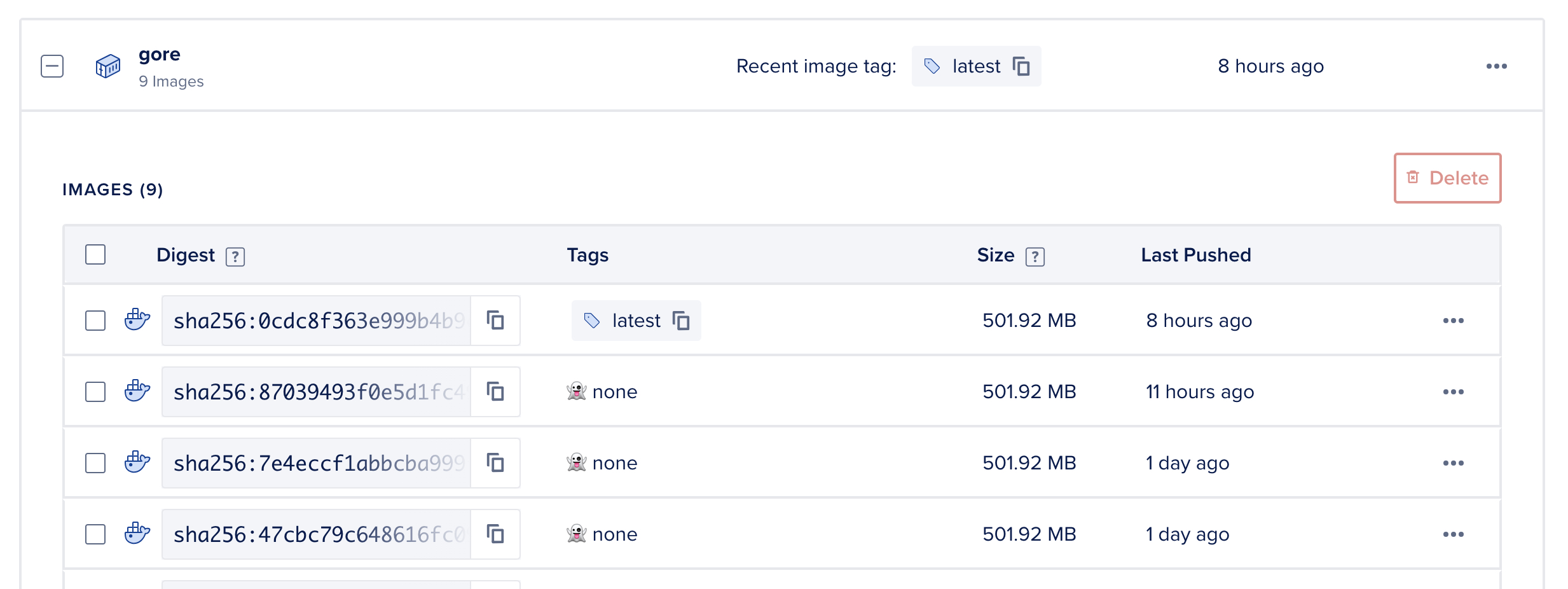Click the Last Pushed column header
1568x589 pixels.
[1195, 255]
